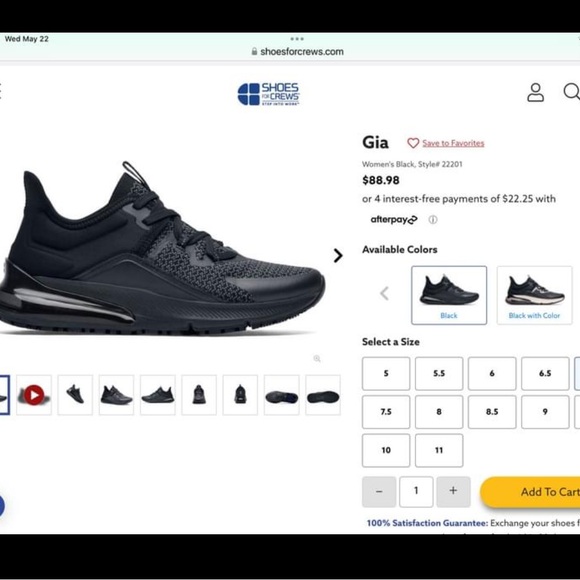This screenshot has height=580, width=580.
Task: Select size 11
Action: coord(439,451)
